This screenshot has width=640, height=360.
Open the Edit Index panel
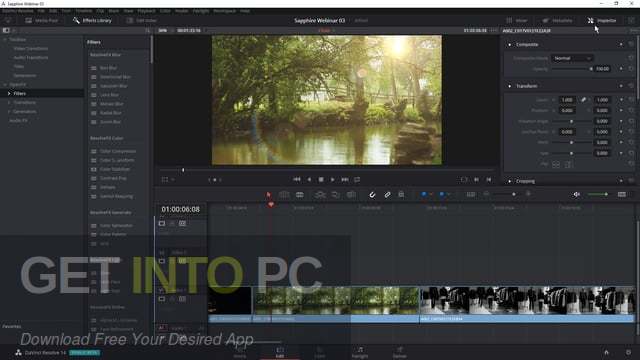141,20
